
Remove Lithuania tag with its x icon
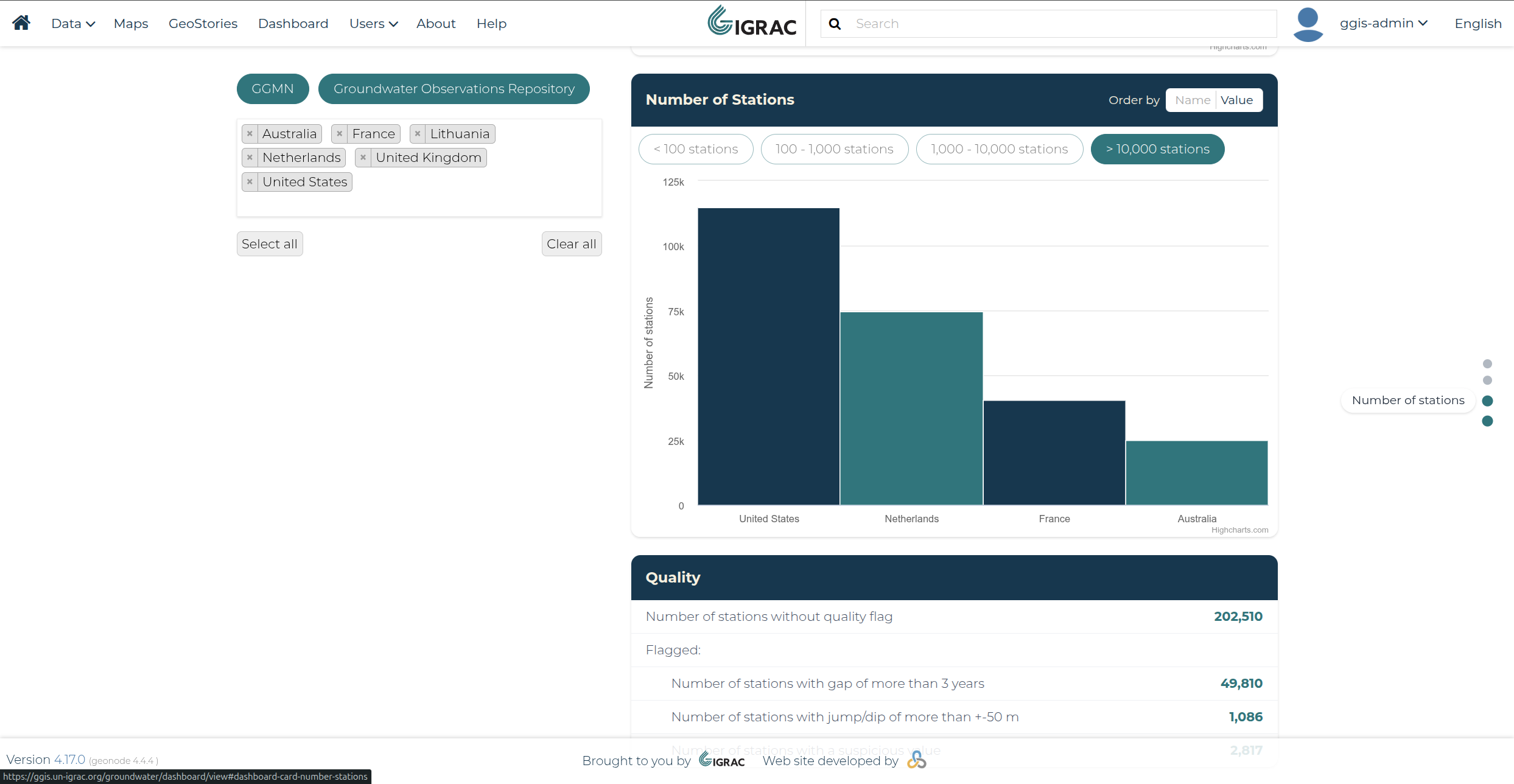tap(418, 134)
